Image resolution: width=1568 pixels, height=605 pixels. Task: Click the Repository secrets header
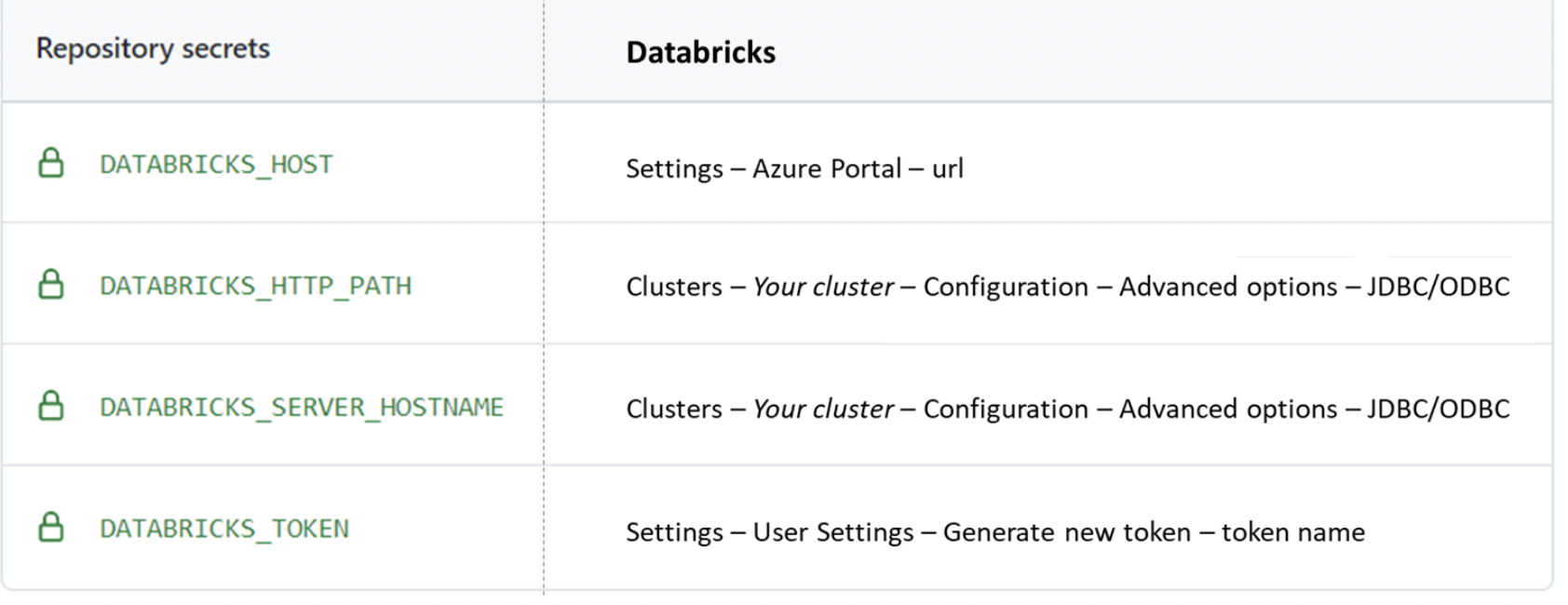click(153, 48)
